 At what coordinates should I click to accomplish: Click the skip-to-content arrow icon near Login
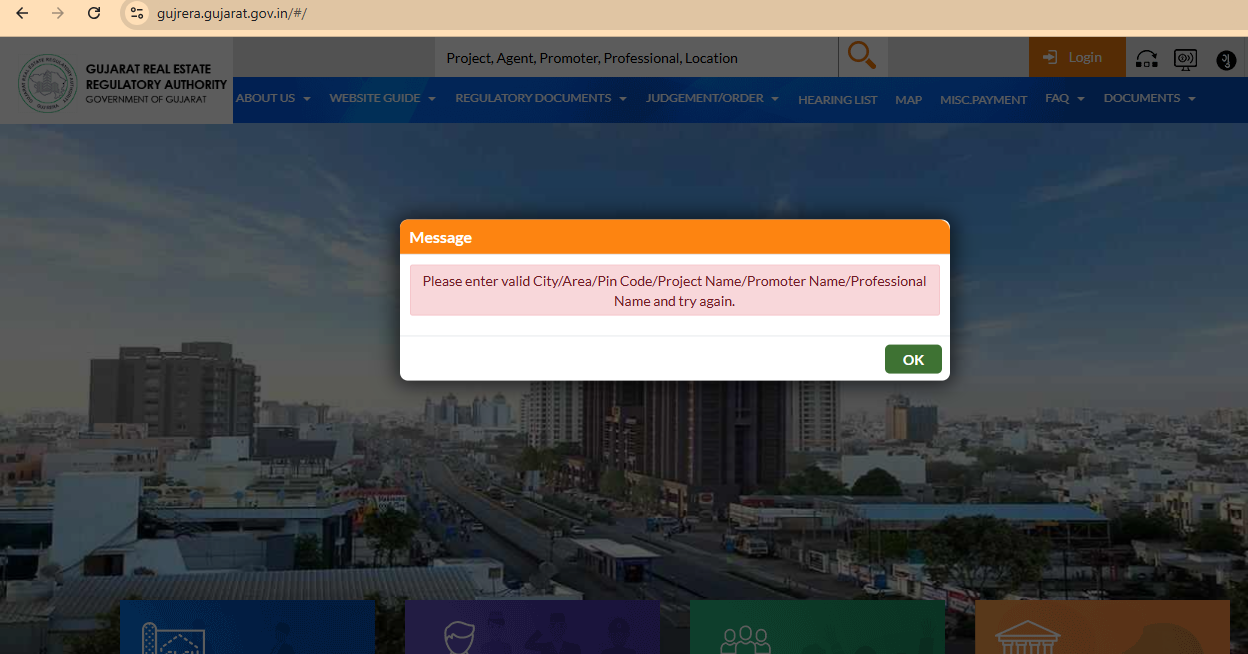[x=1147, y=59]
